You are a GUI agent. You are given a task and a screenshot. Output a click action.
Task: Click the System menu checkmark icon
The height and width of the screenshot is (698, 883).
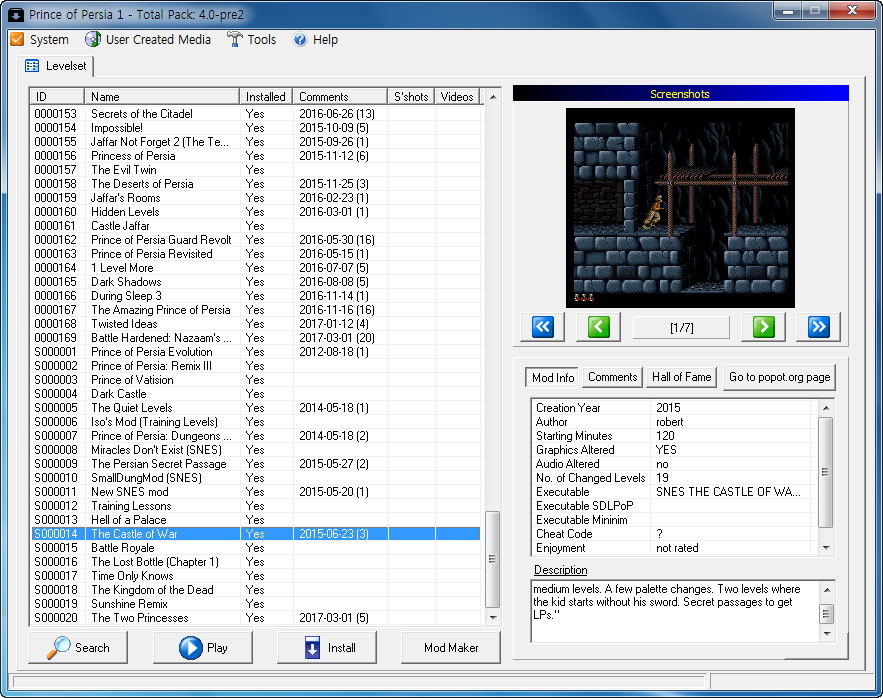pyautogui.click(x=17, y=39)
